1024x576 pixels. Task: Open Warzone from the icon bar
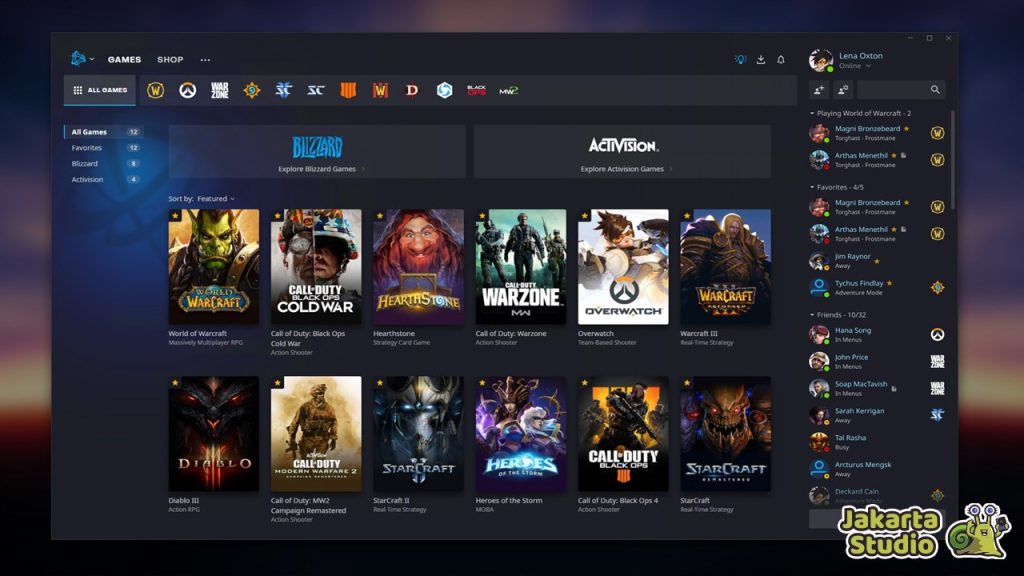[219, 90]
